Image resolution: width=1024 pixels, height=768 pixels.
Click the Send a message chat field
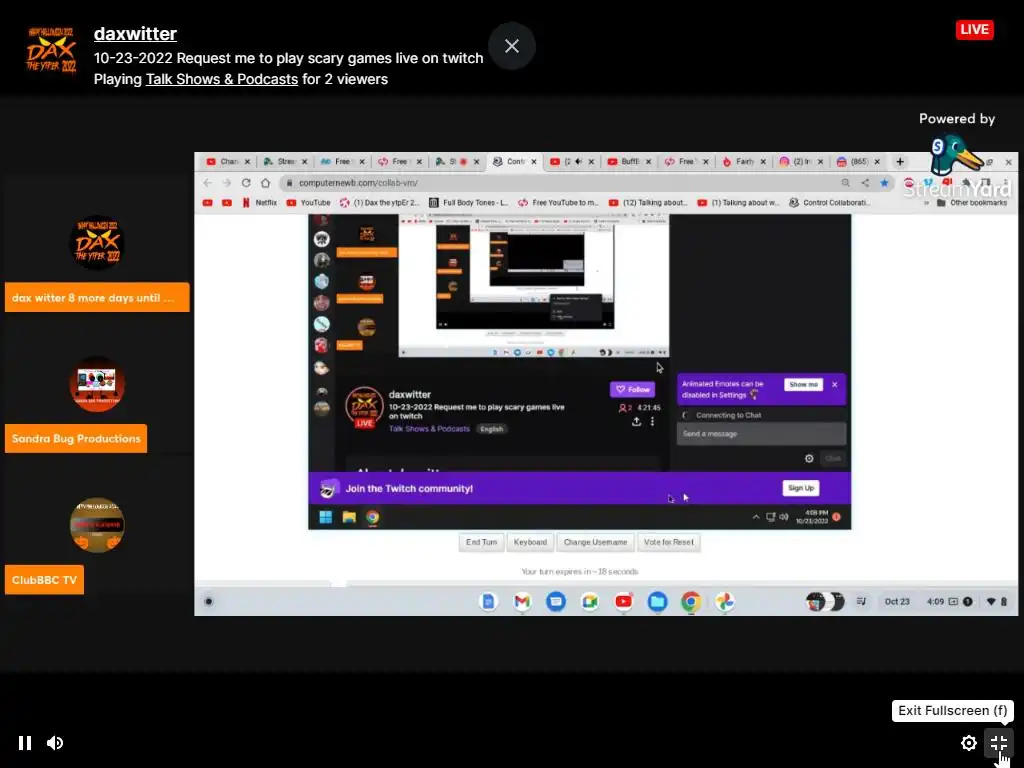point(761,434)
